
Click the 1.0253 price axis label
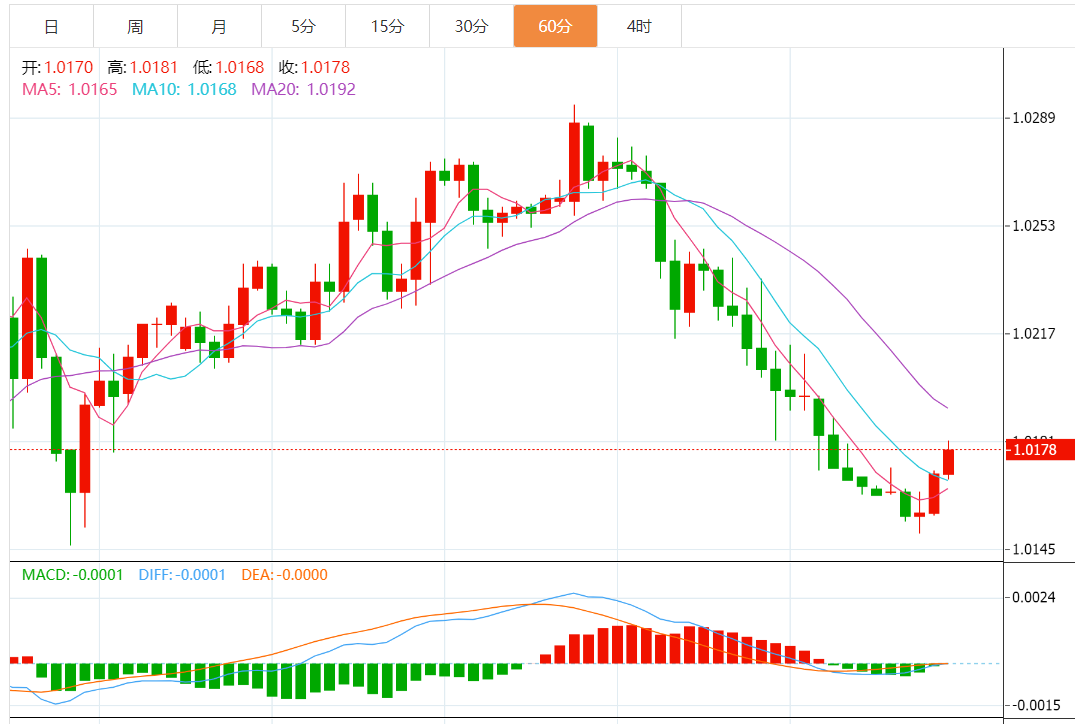(1034, 226)
